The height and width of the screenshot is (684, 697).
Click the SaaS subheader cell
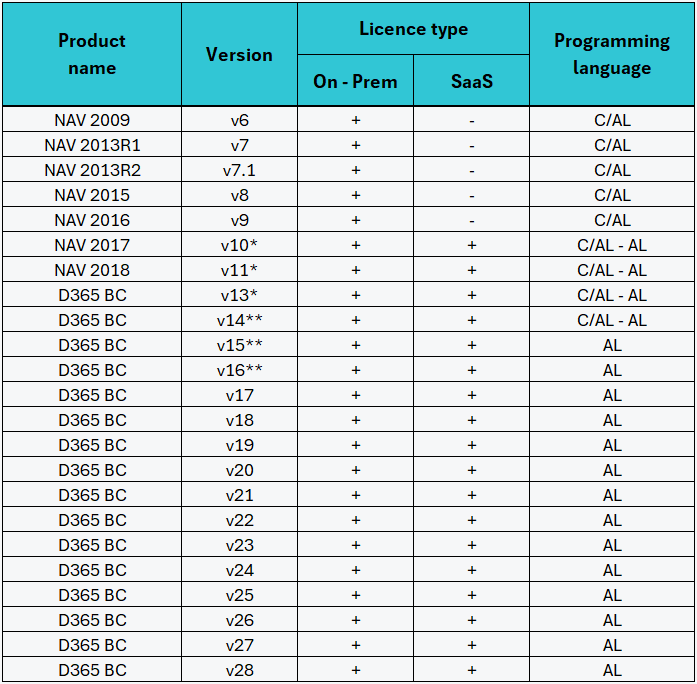(x=471, y=81)
